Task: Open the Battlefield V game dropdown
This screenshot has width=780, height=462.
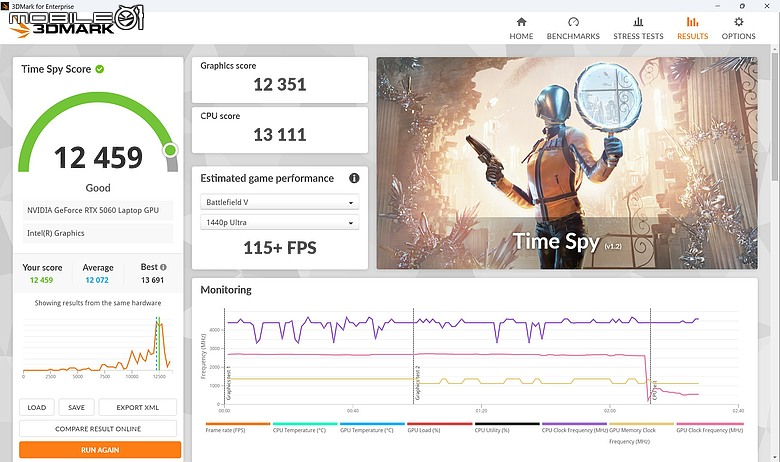Action: (280, 202)
